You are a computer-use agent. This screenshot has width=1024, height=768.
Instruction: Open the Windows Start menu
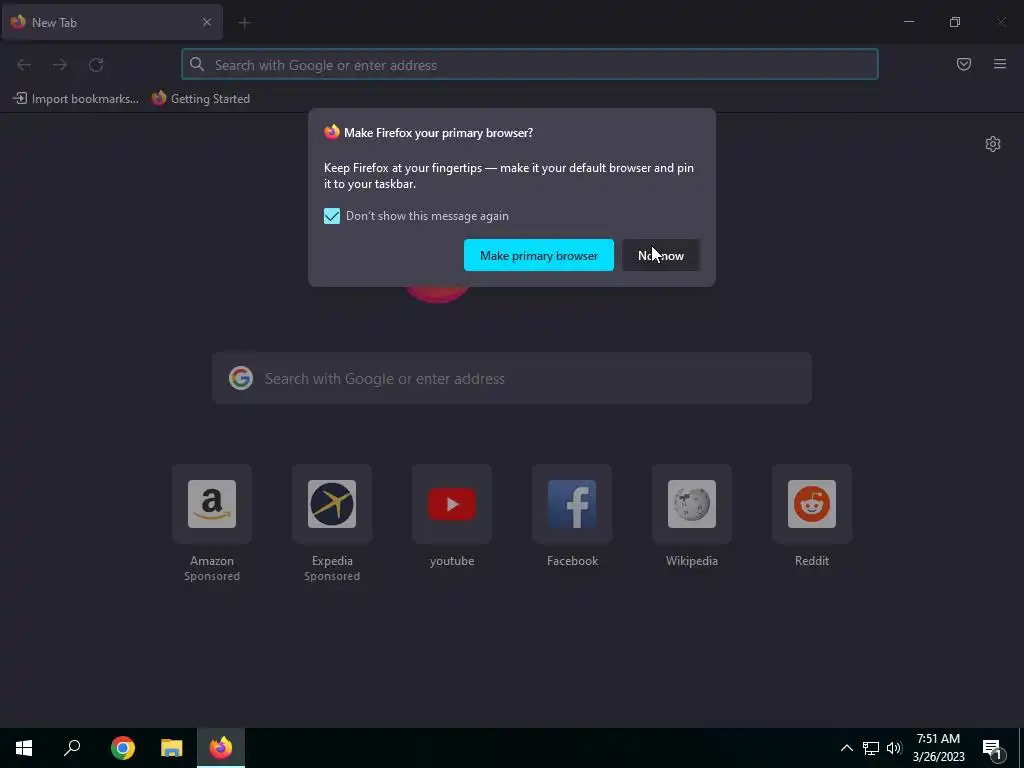[24, 748]
